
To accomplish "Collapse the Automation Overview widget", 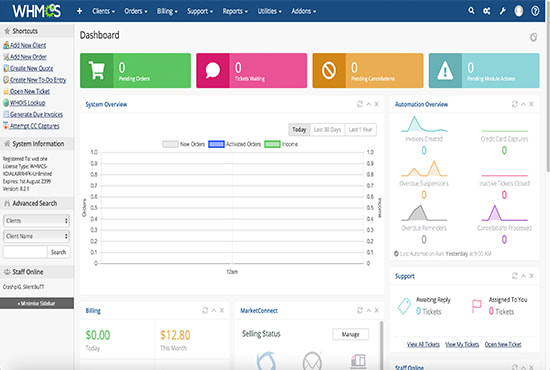I will [x=523, y=104].
